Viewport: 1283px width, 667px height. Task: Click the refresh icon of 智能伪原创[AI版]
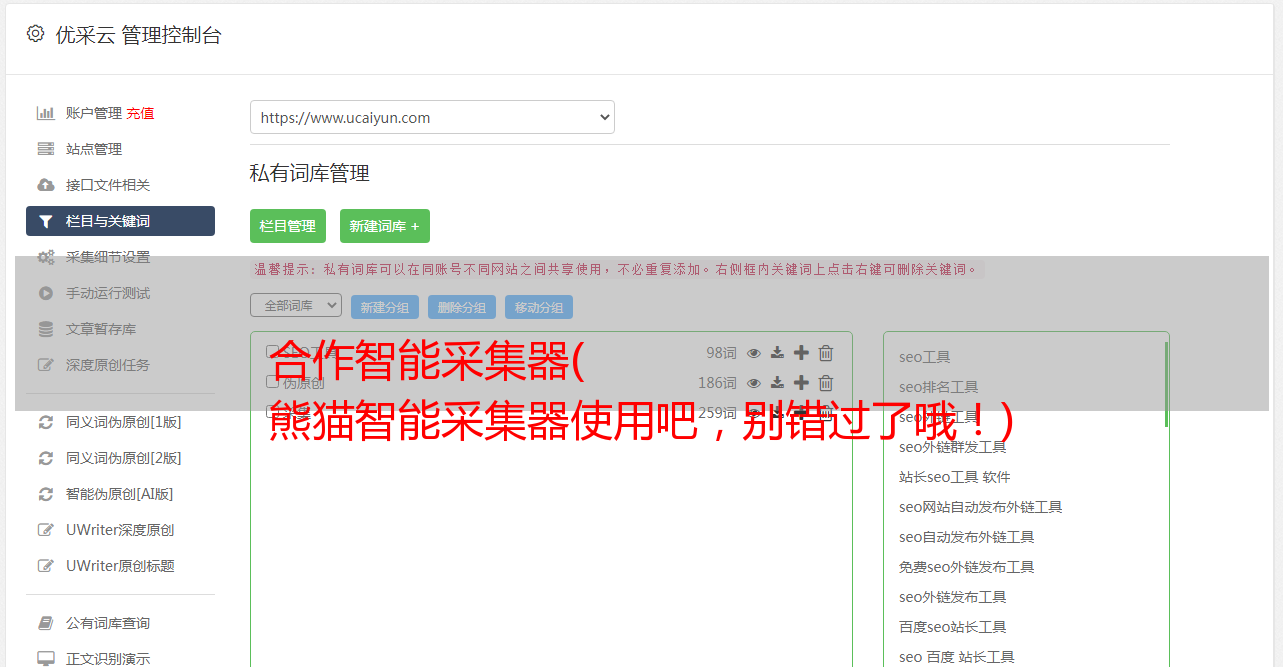45,494
